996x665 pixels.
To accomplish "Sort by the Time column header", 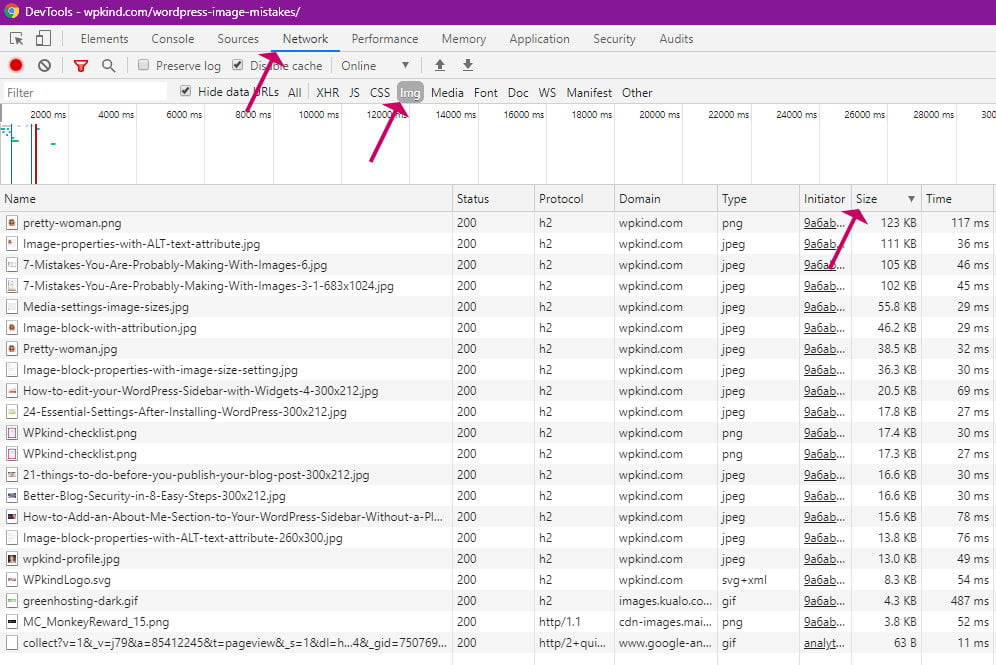I will pos(957,199).
